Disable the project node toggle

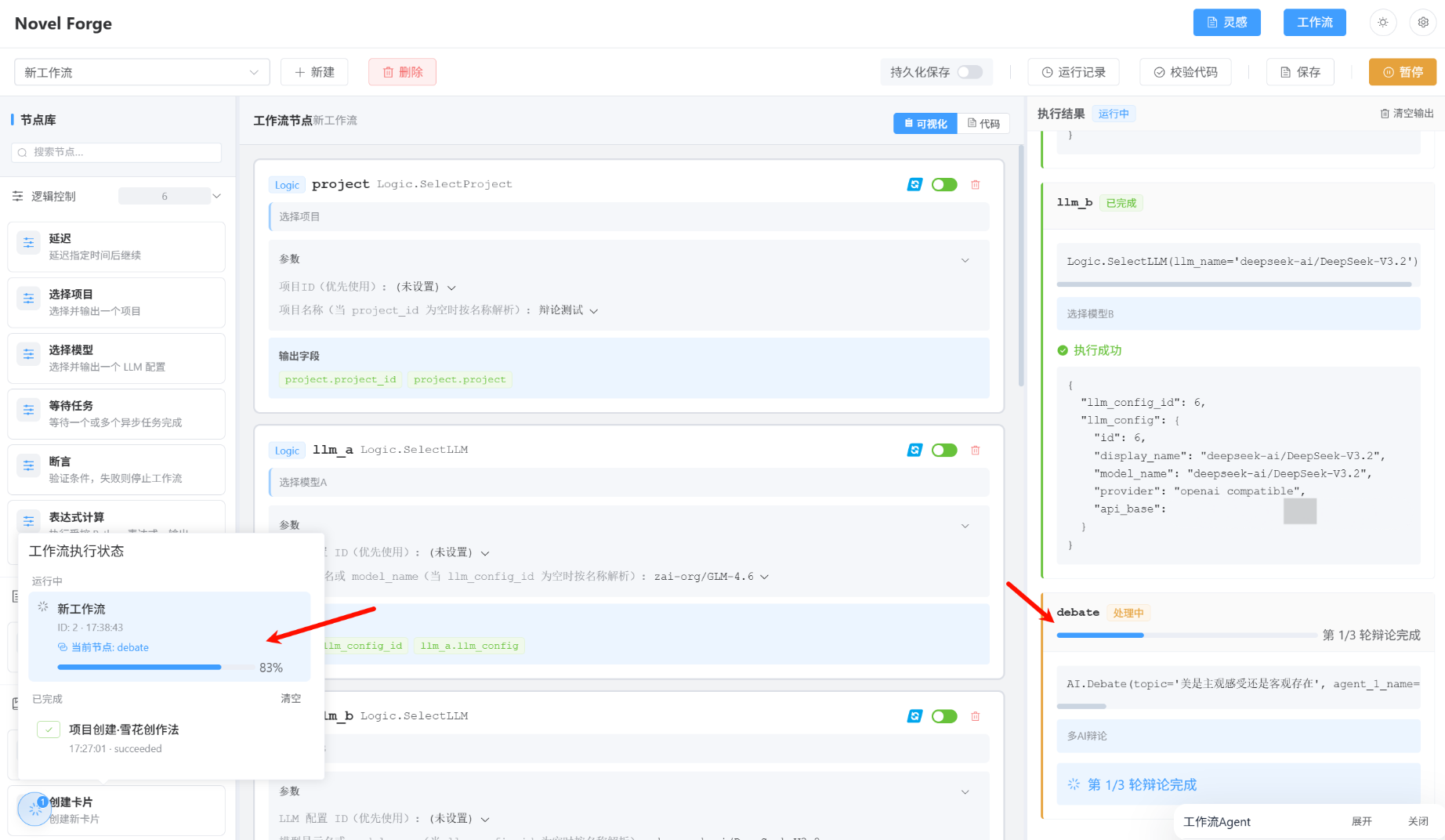pyautogui.click(x=944, y=185)
